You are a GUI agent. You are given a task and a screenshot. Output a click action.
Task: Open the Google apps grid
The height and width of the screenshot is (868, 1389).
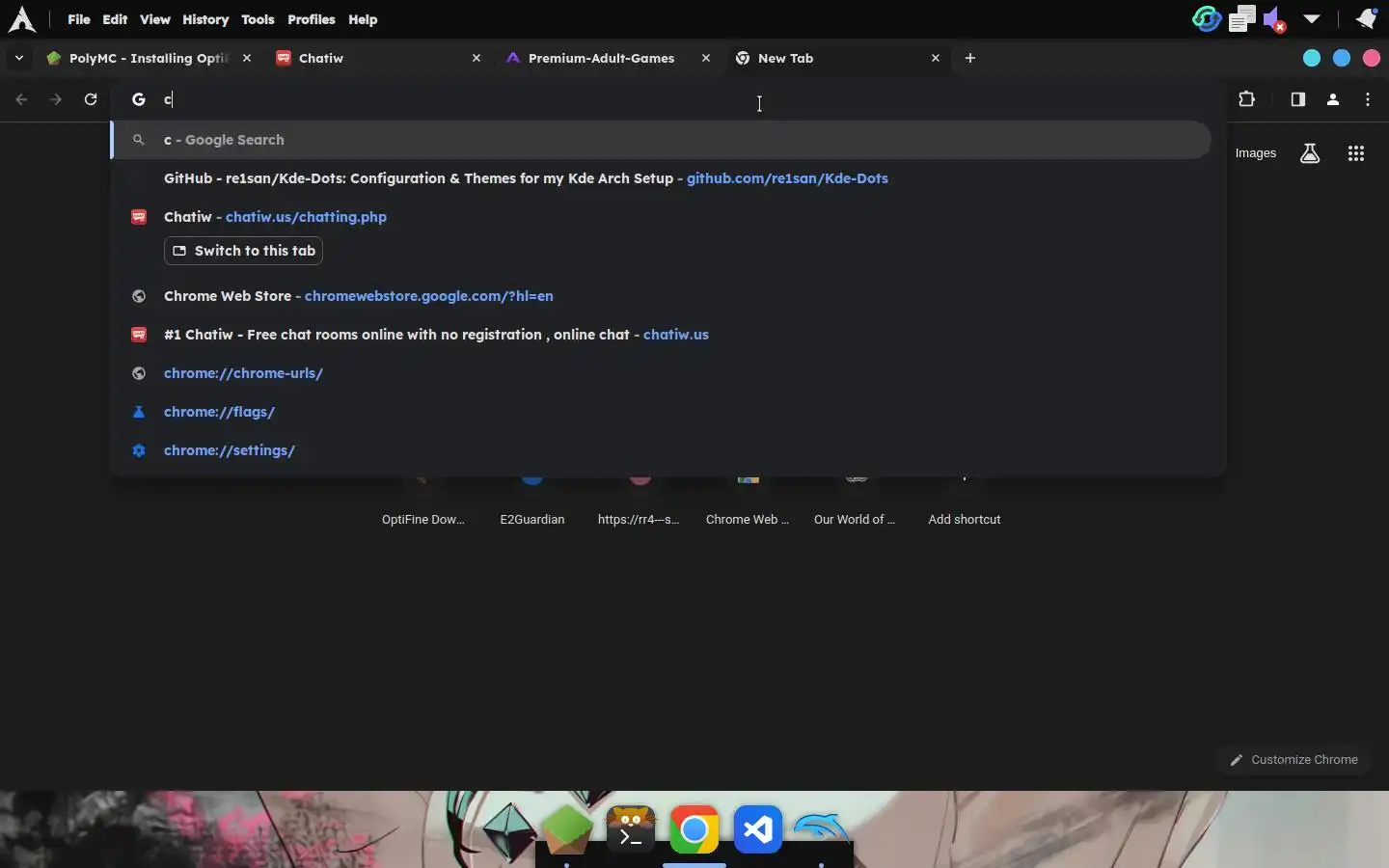[1356, 153]
